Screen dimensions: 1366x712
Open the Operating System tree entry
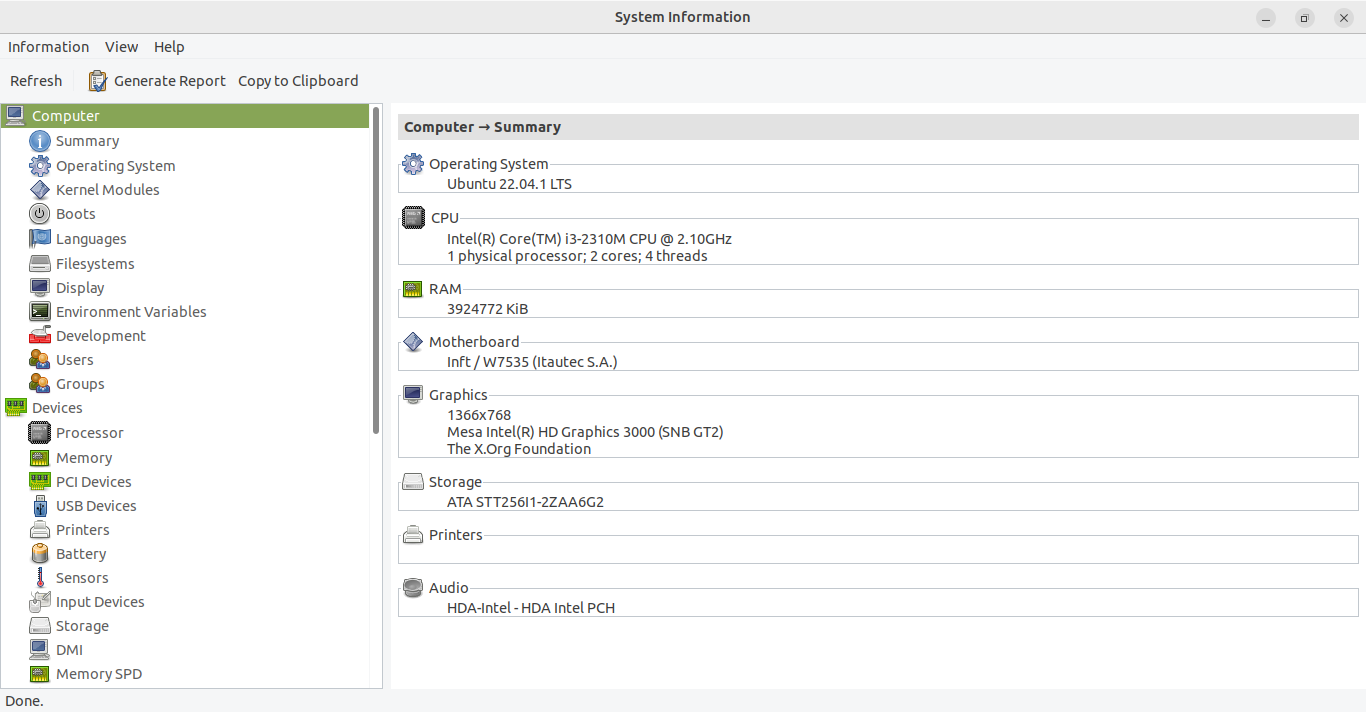[x=116, y=166]
